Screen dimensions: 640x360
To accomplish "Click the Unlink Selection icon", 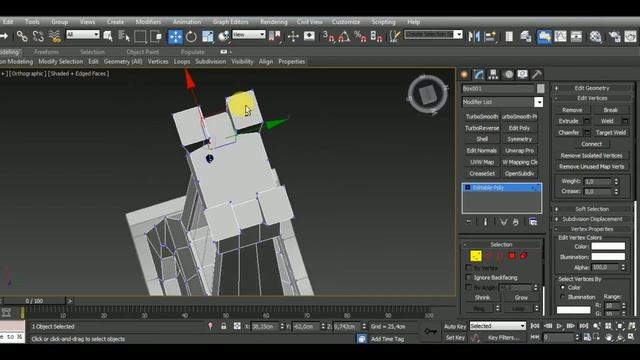I will pos(38,37).
